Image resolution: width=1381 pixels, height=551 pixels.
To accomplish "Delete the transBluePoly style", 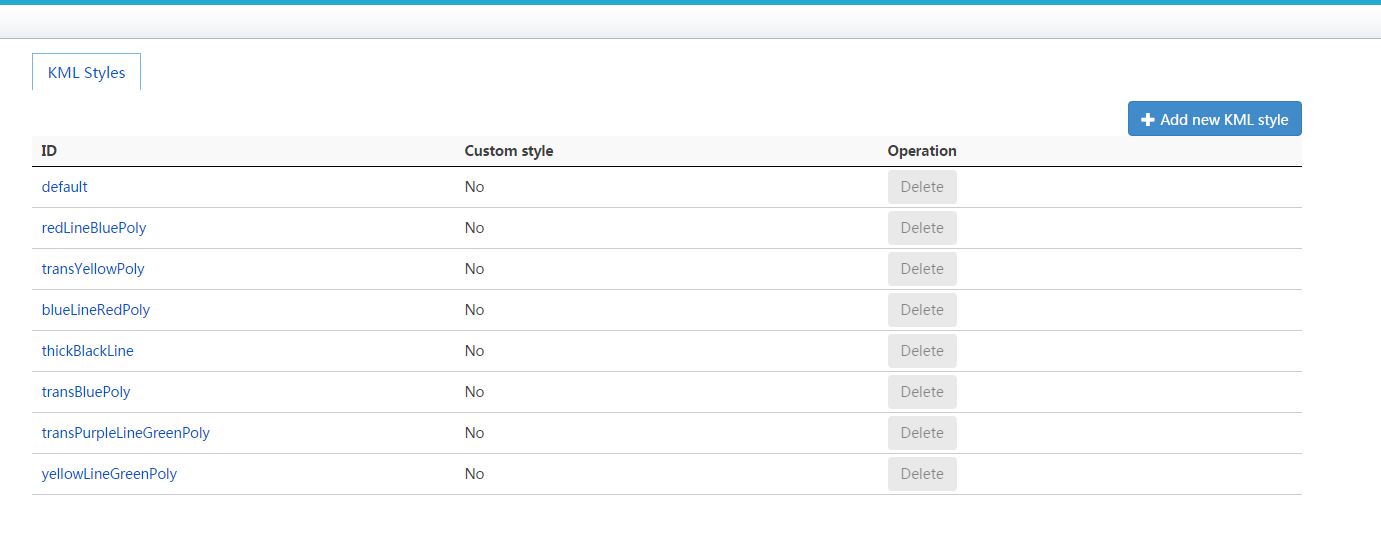I will click(922, 392).
